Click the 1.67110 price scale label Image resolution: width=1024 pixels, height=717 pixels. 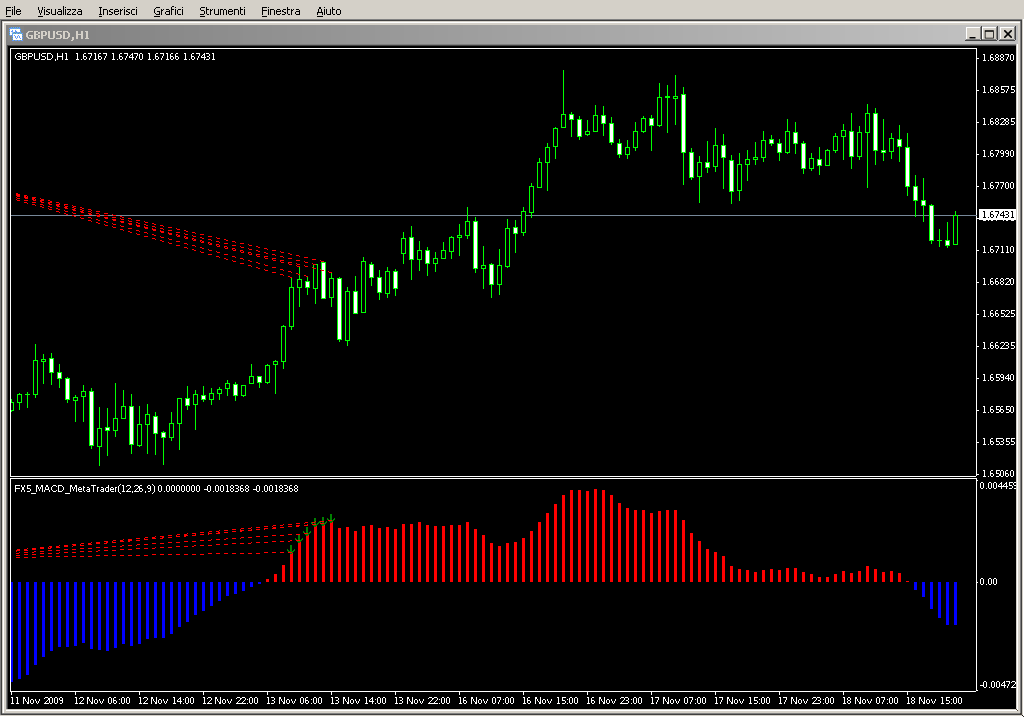pos(999,249)
